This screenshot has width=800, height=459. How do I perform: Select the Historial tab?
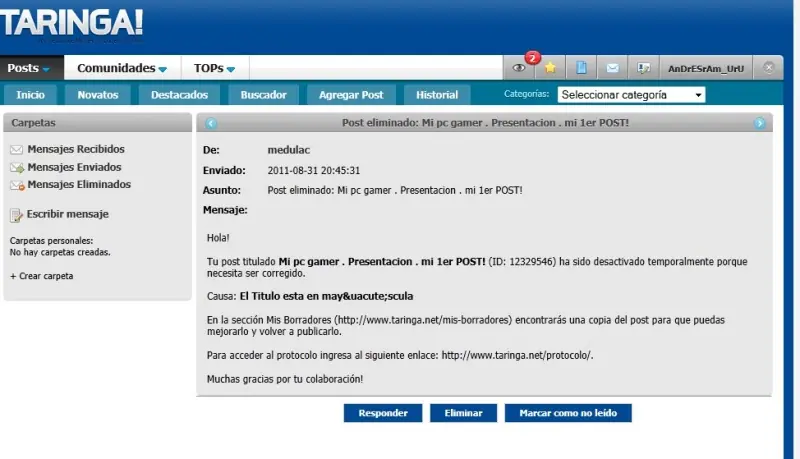point(437,95)
